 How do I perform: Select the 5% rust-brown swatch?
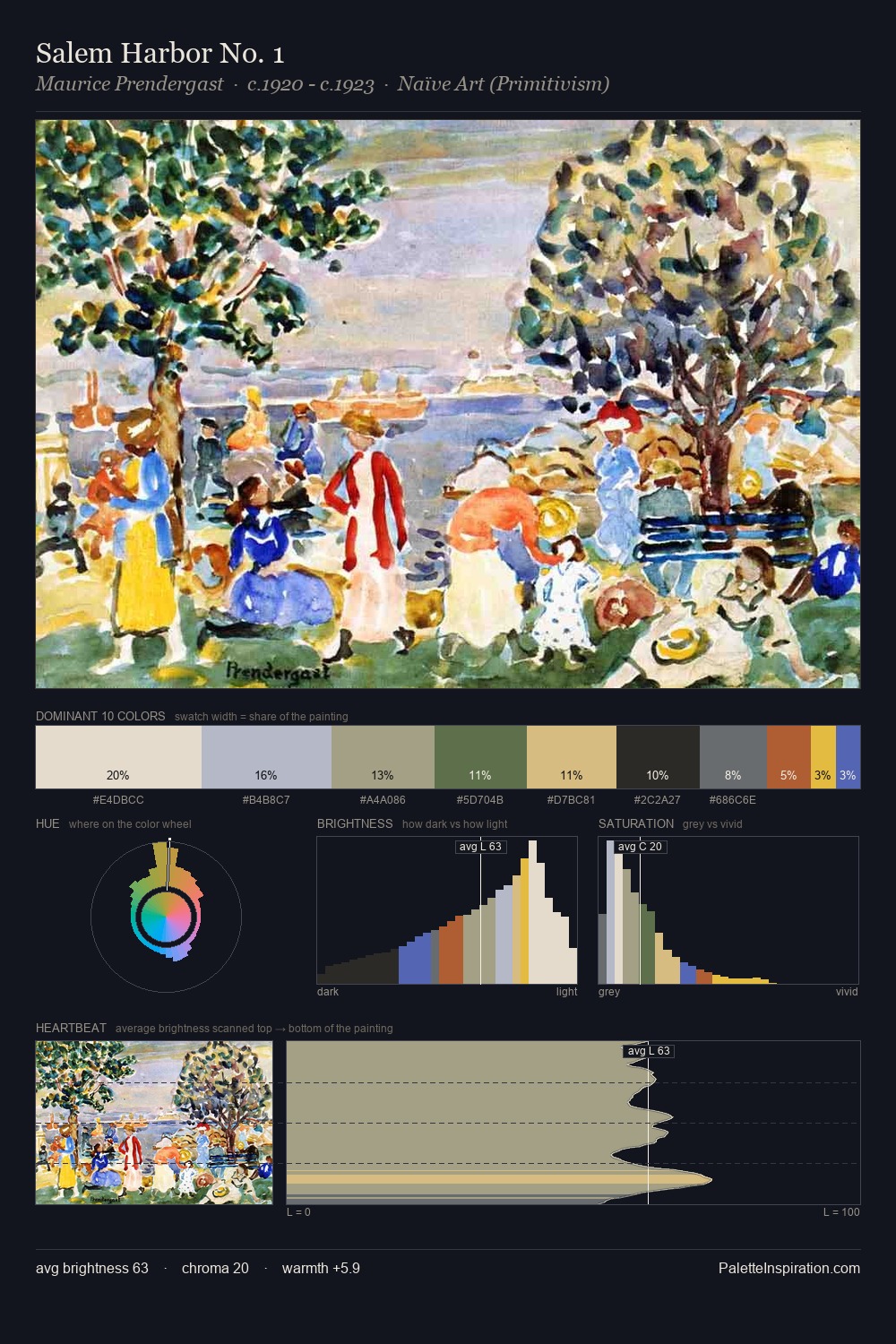(788, 757)
